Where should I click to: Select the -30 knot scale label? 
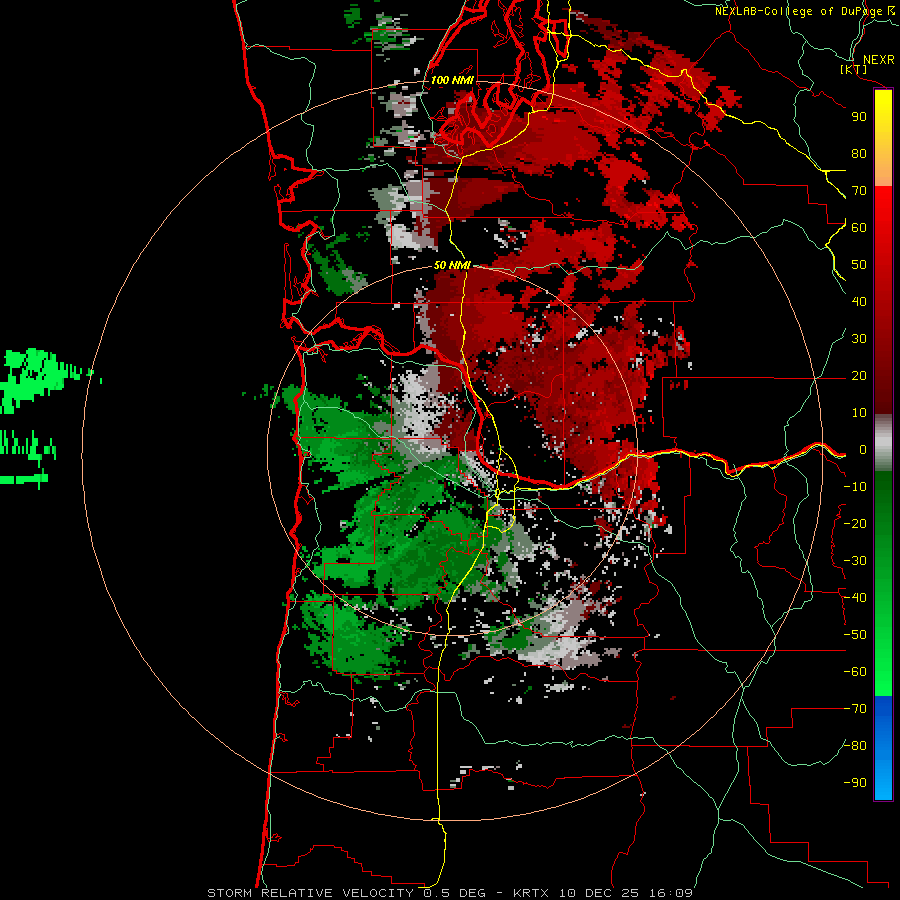coord(855,561)
